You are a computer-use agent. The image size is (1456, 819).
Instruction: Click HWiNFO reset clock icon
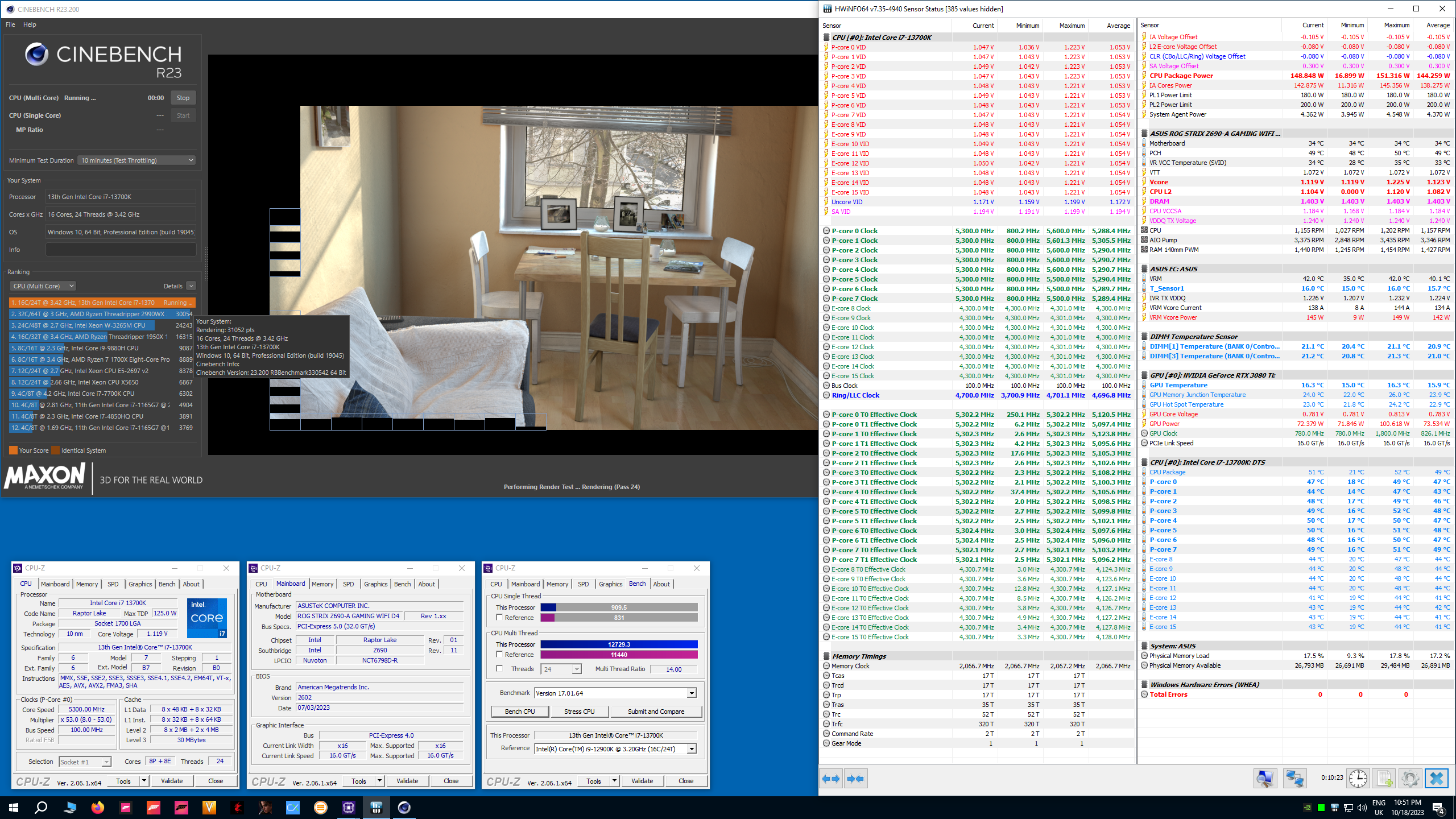pos(1358,779)
